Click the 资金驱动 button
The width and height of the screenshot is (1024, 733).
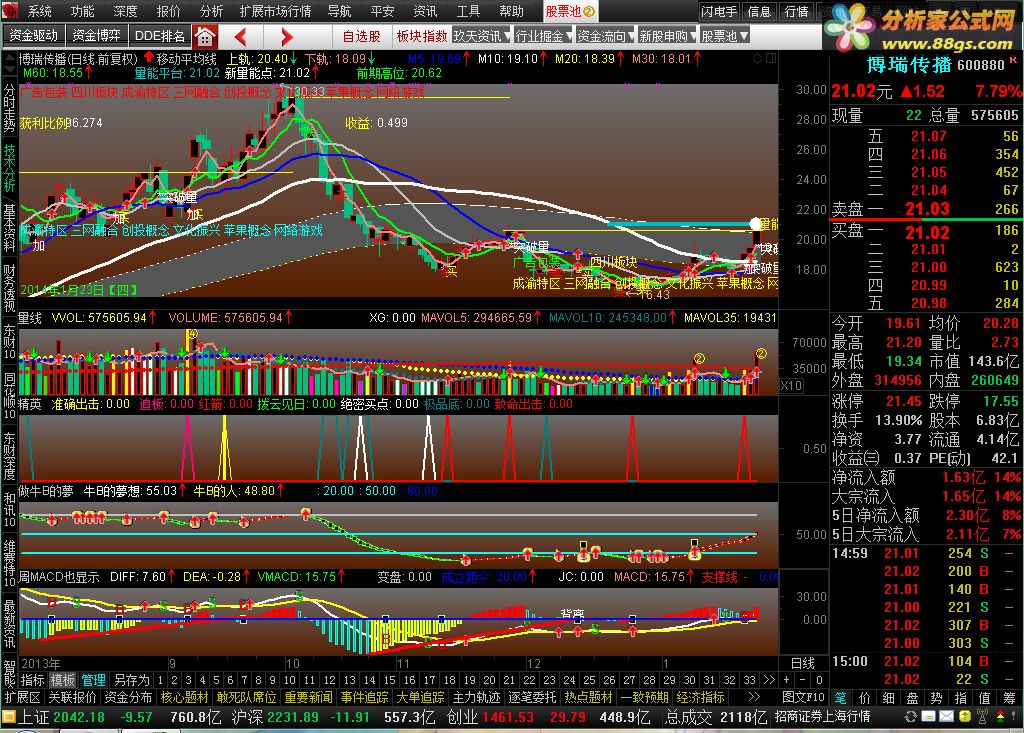point(33,36)
